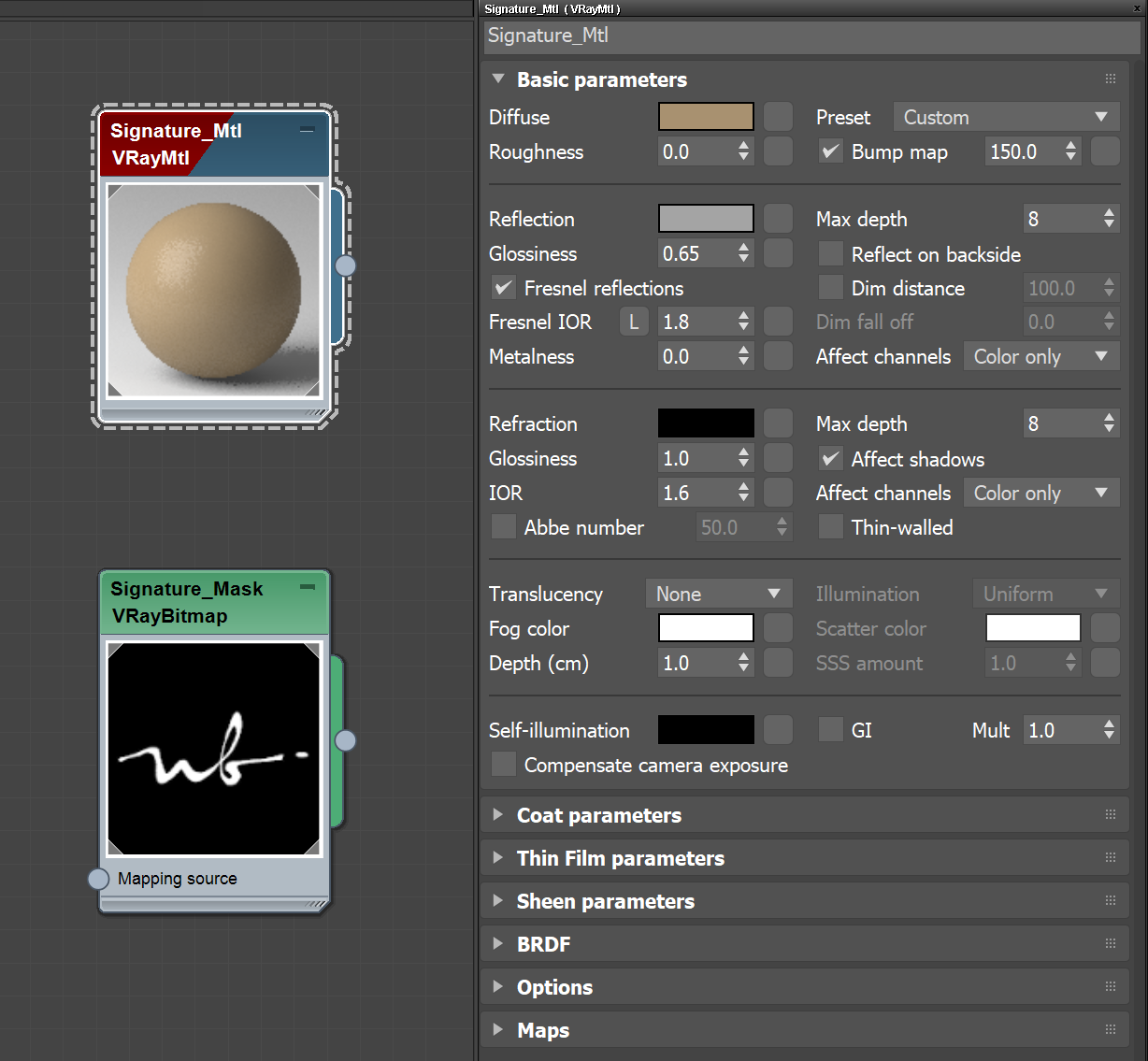Click the Signature_Mask bitmap thumbnail preview

coord(214,748)
